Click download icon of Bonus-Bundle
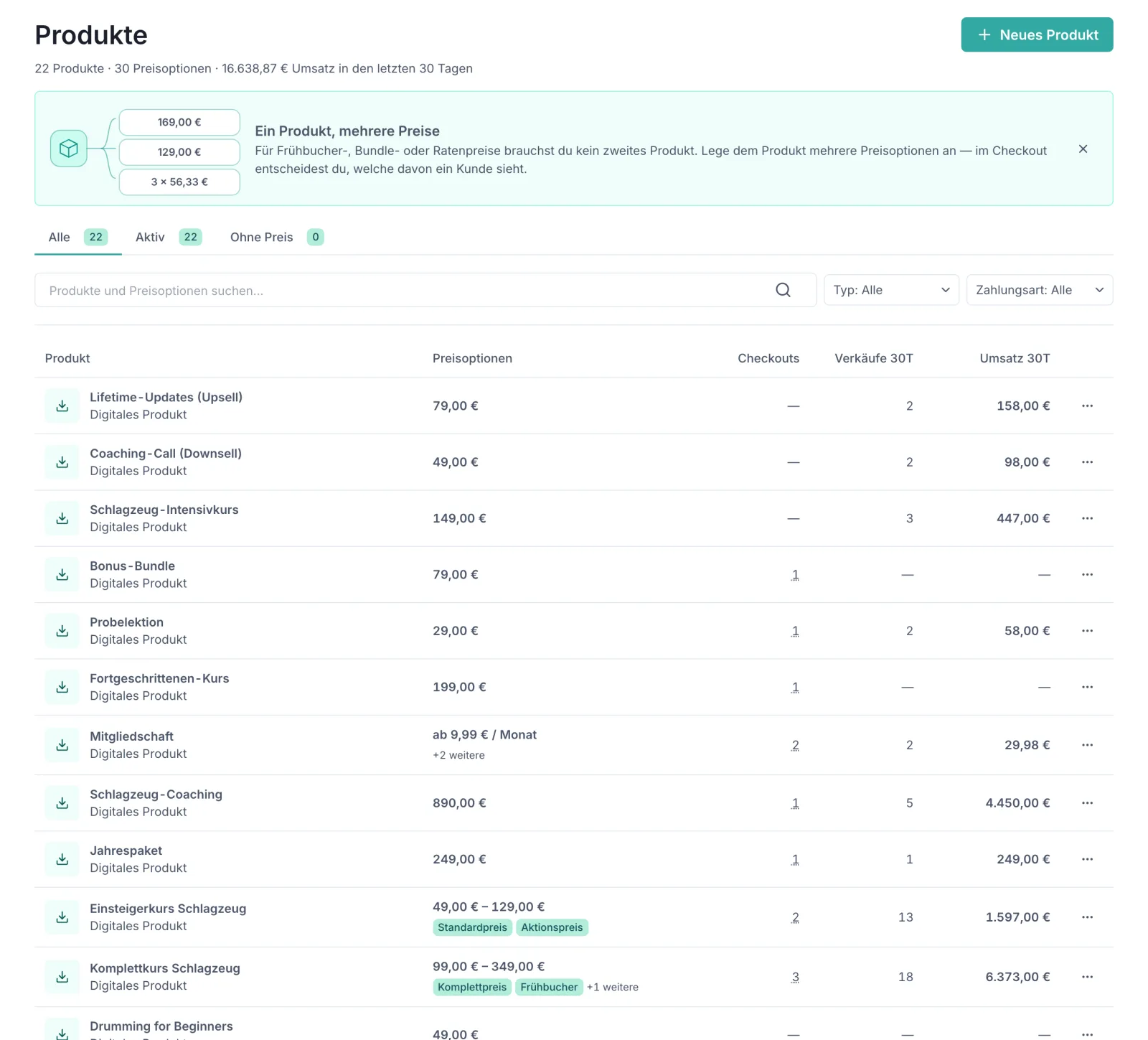The height and width of the screenshot is (1040, 1148). [62, 574]
